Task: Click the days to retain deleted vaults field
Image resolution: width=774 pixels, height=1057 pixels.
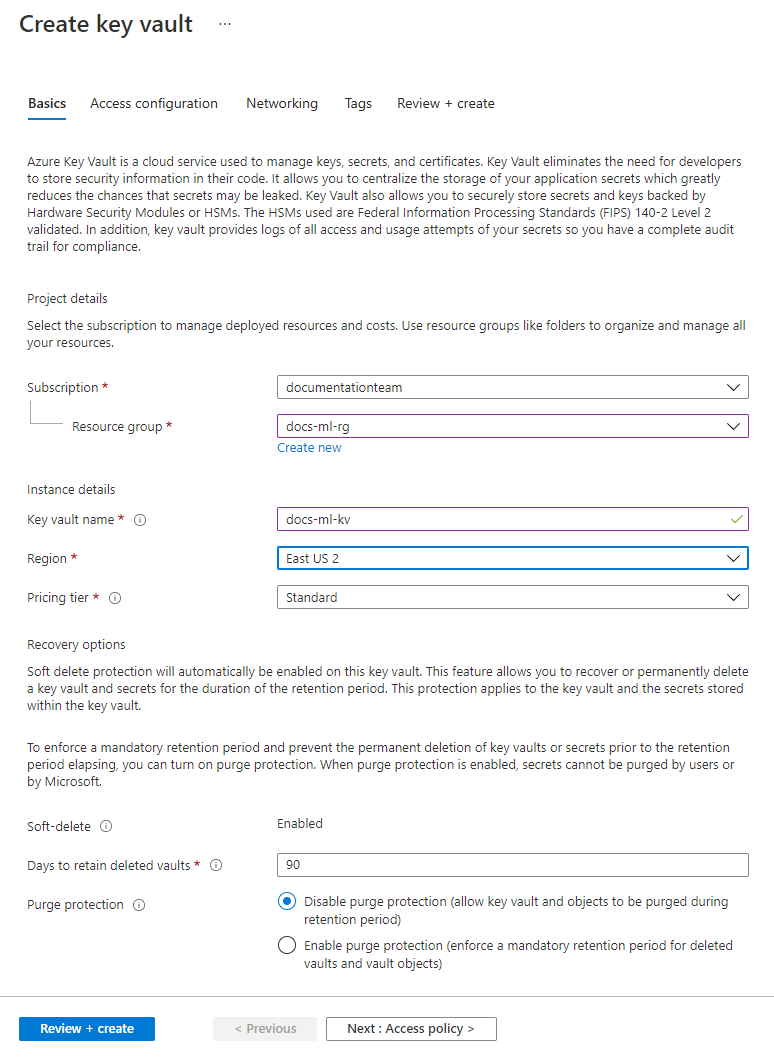Action: pos(512,865)
